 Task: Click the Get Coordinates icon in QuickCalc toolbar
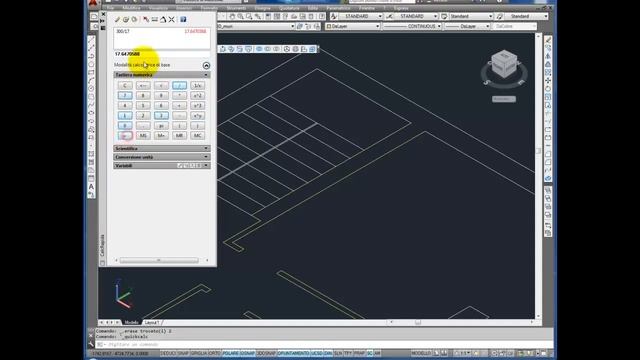coord(146,19)
